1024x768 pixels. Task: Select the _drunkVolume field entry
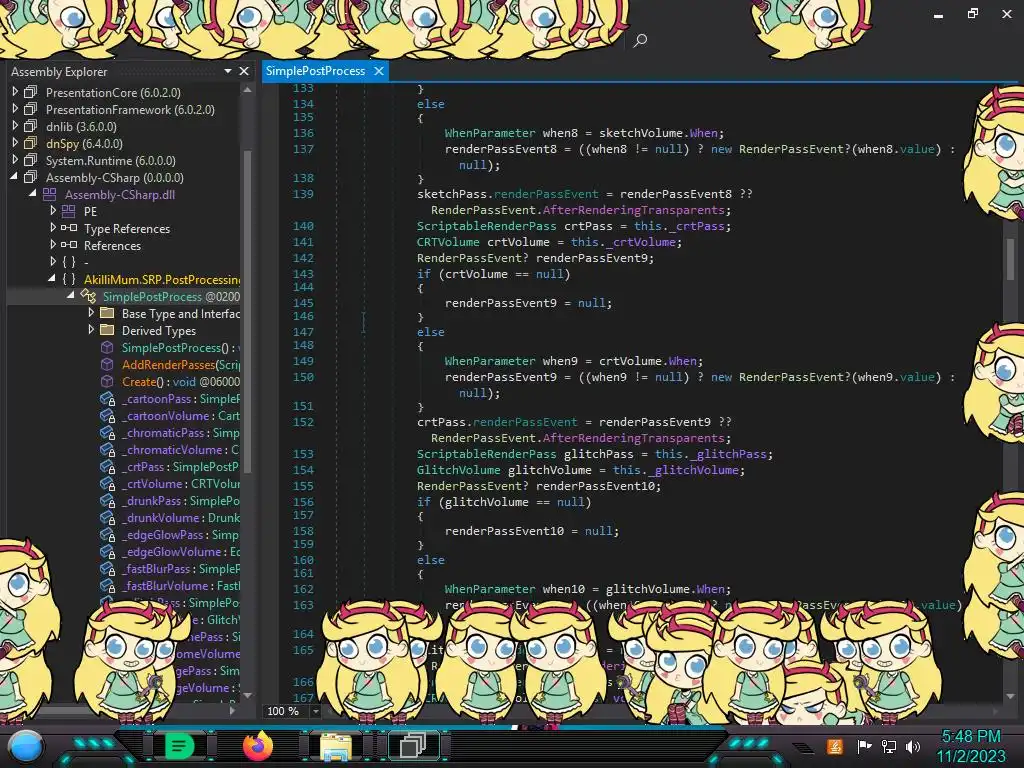(x=180, y=517)
